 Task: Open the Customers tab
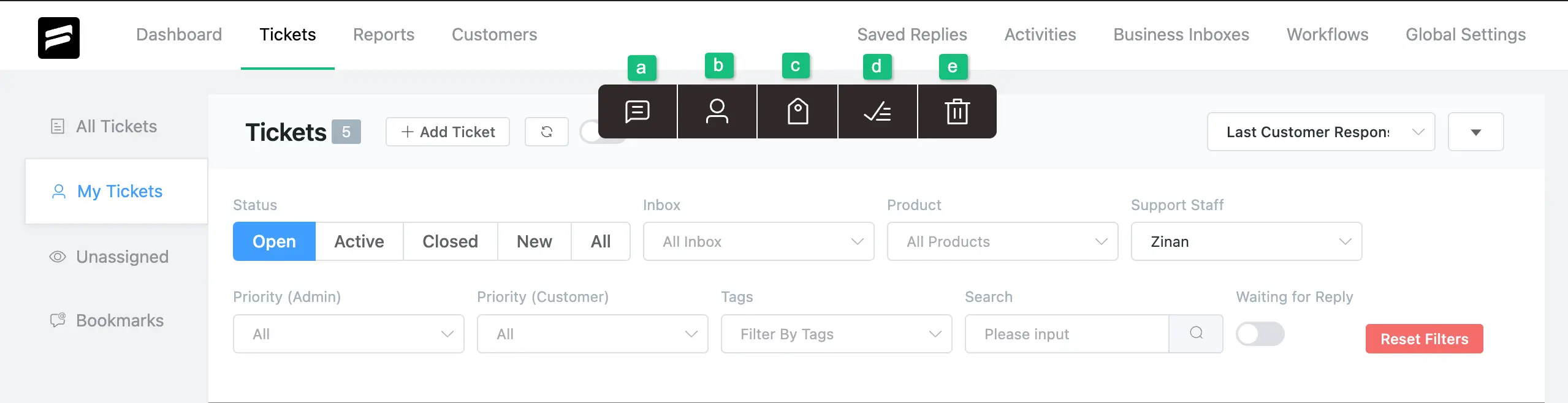[x=494, y=34]
